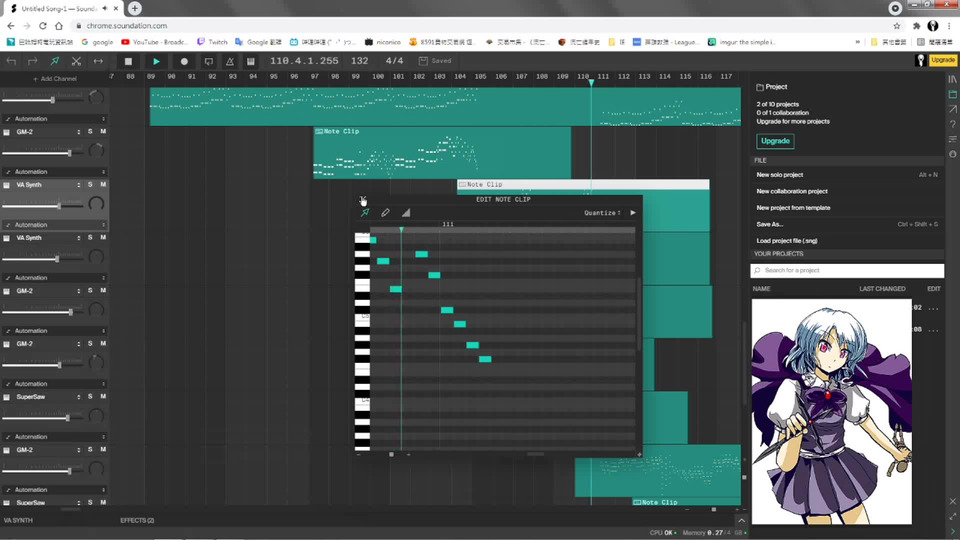Viewport: 960px width, 540px height.
Task: Activate the scissors cut tool
Action: [76, 61]
